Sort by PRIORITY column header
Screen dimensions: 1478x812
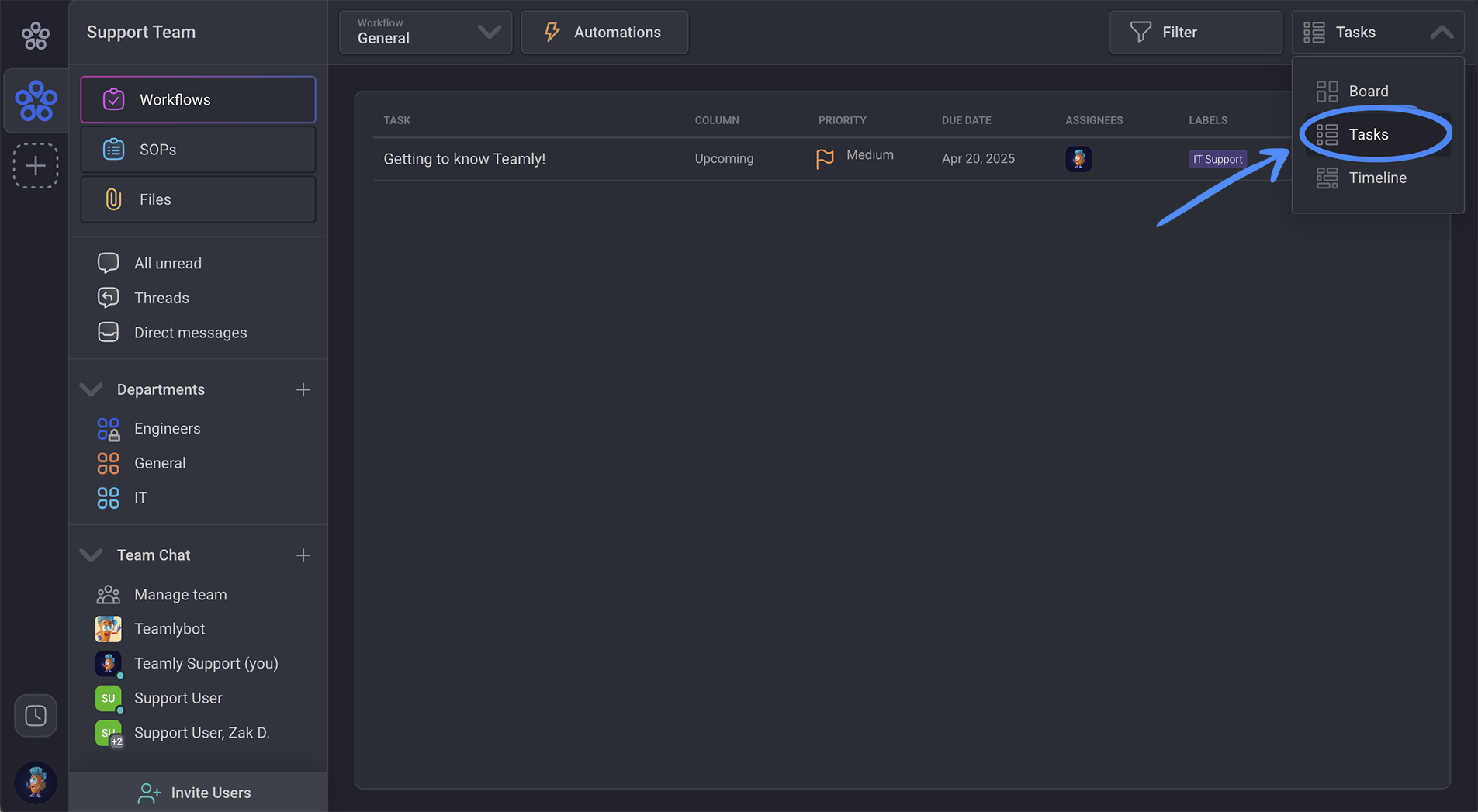(x=842, y=120)
